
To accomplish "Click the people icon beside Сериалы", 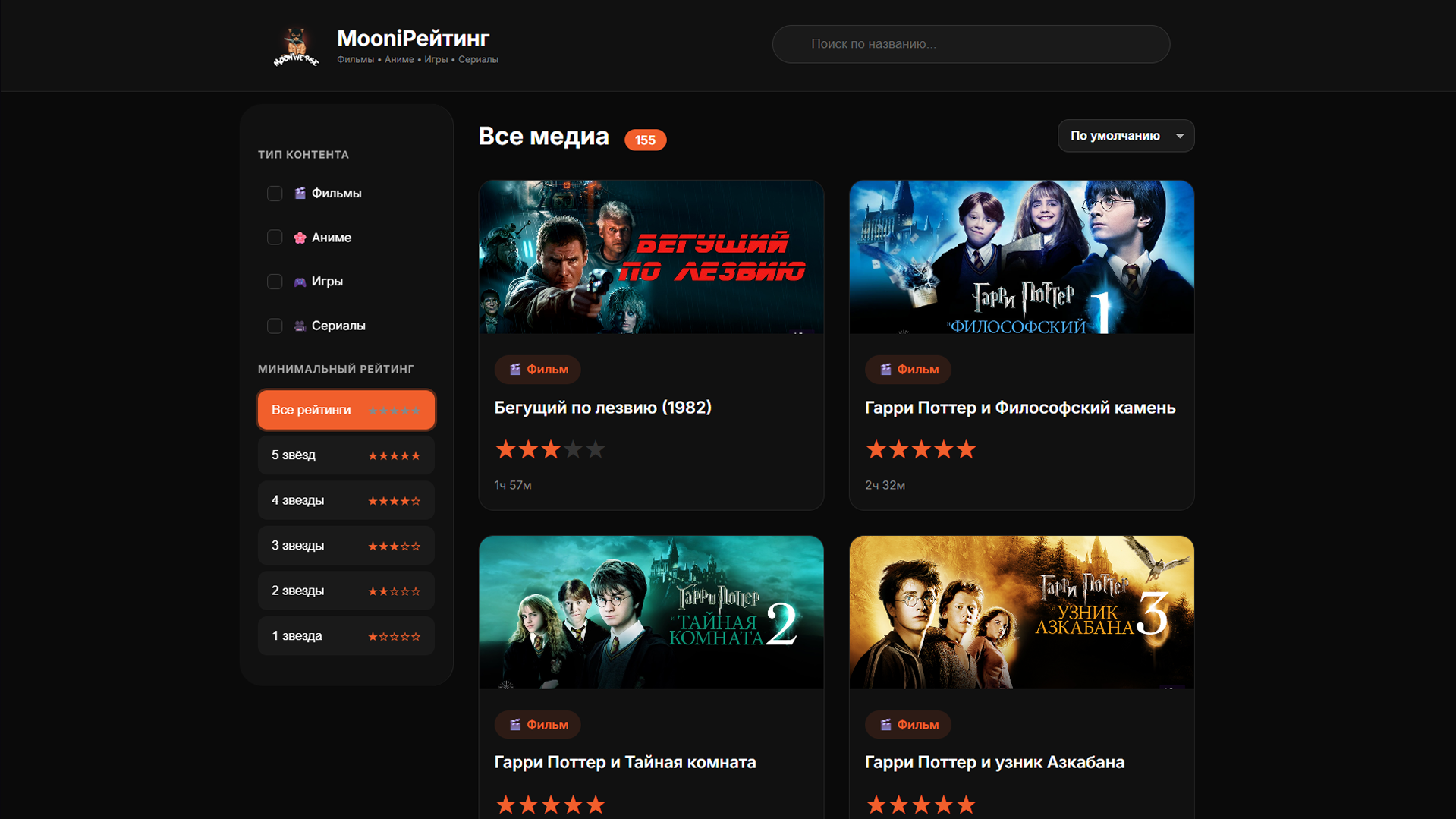I will coord(300,326).
